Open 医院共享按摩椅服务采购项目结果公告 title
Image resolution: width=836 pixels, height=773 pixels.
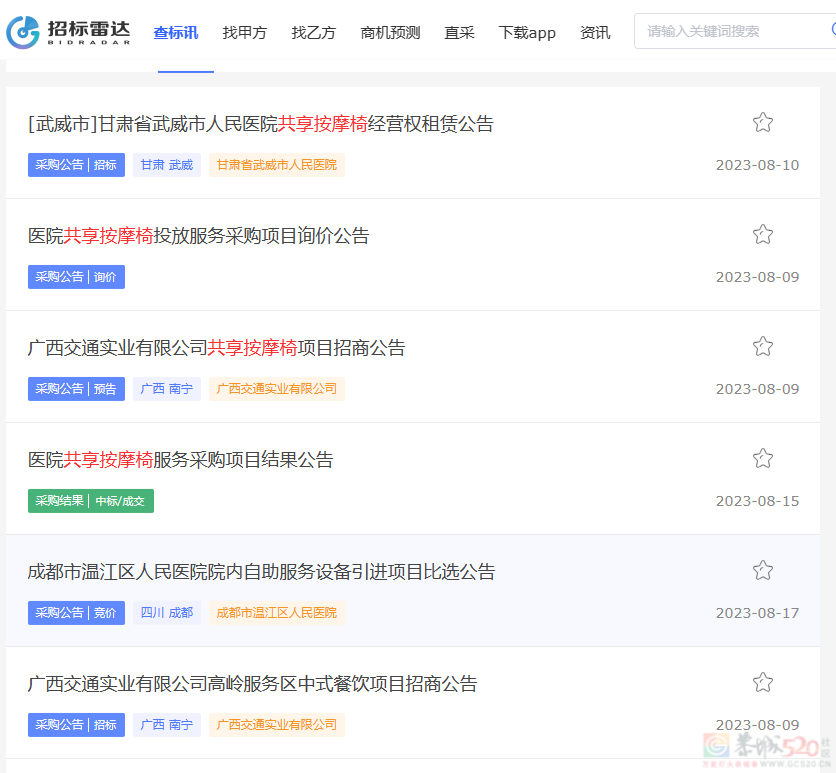pos(181,460)
